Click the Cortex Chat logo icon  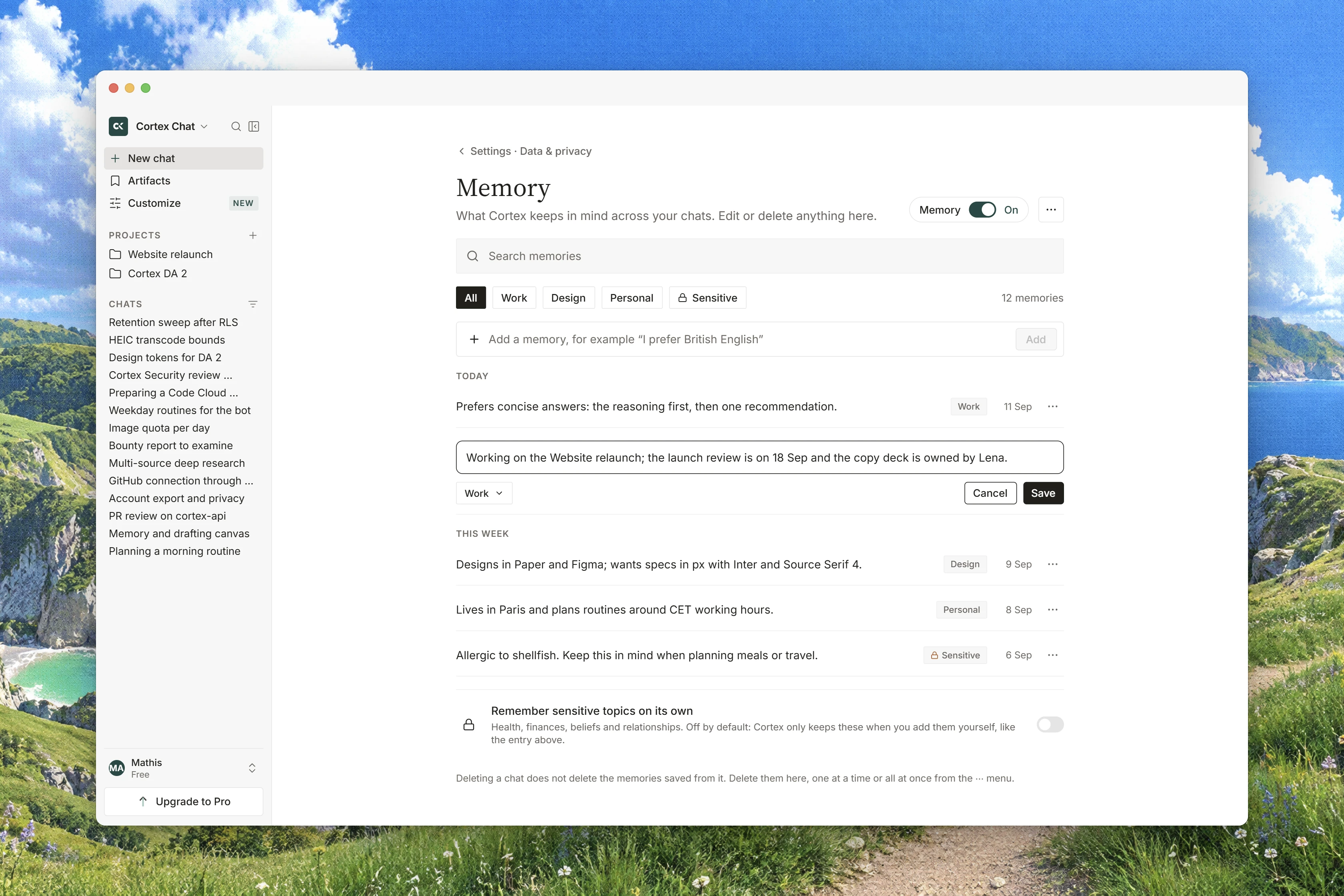click(x=118, y=126)
